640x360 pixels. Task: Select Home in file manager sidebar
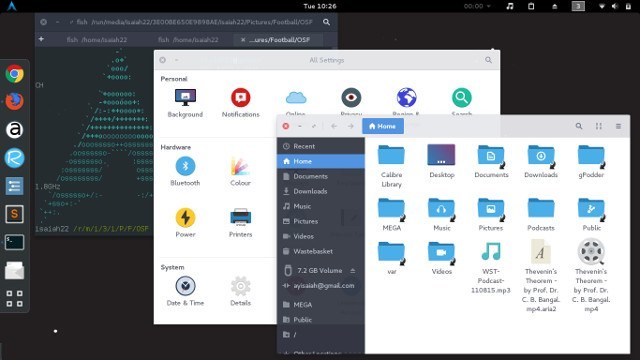[320, 161]
